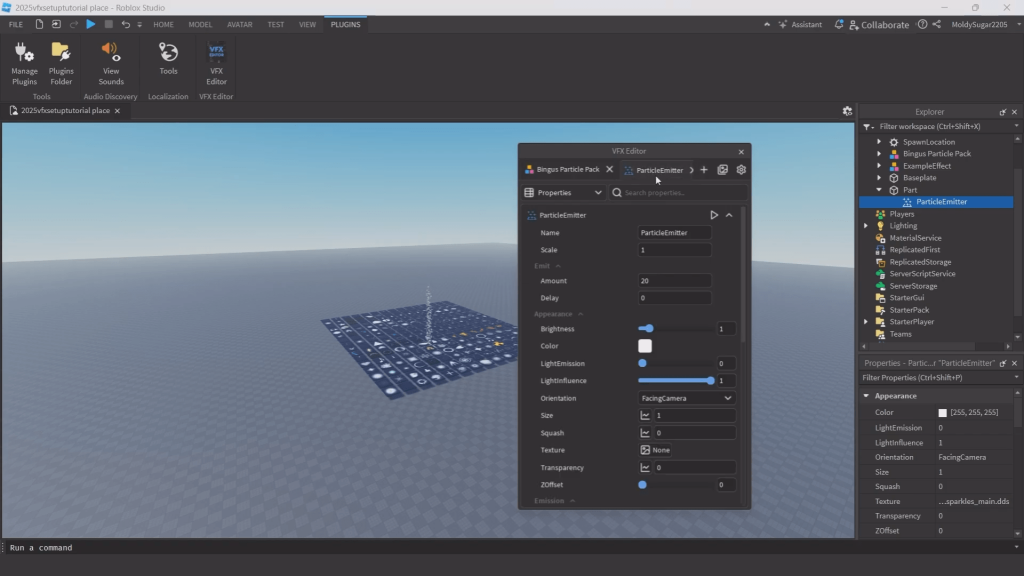Expand Lighting in Explorer
This screenshot has height=576, width=1024.
click(x=866, y=226)
